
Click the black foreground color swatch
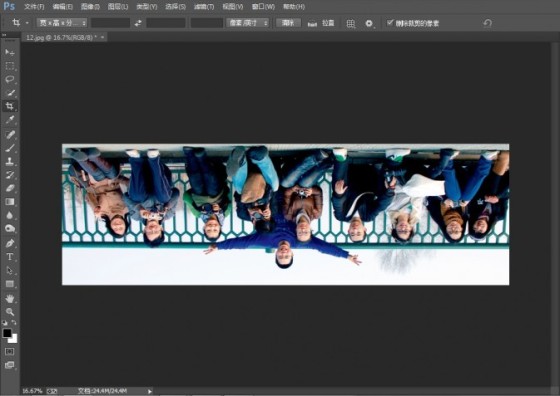point(7,333)
